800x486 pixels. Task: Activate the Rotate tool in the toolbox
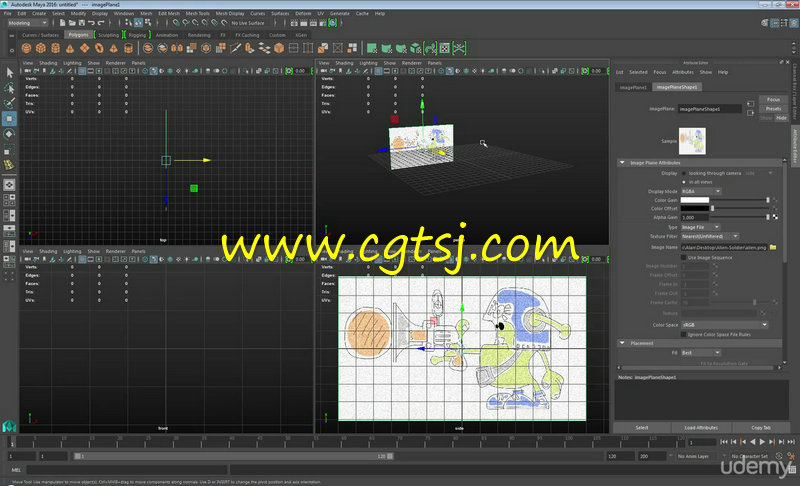point(9,134)
